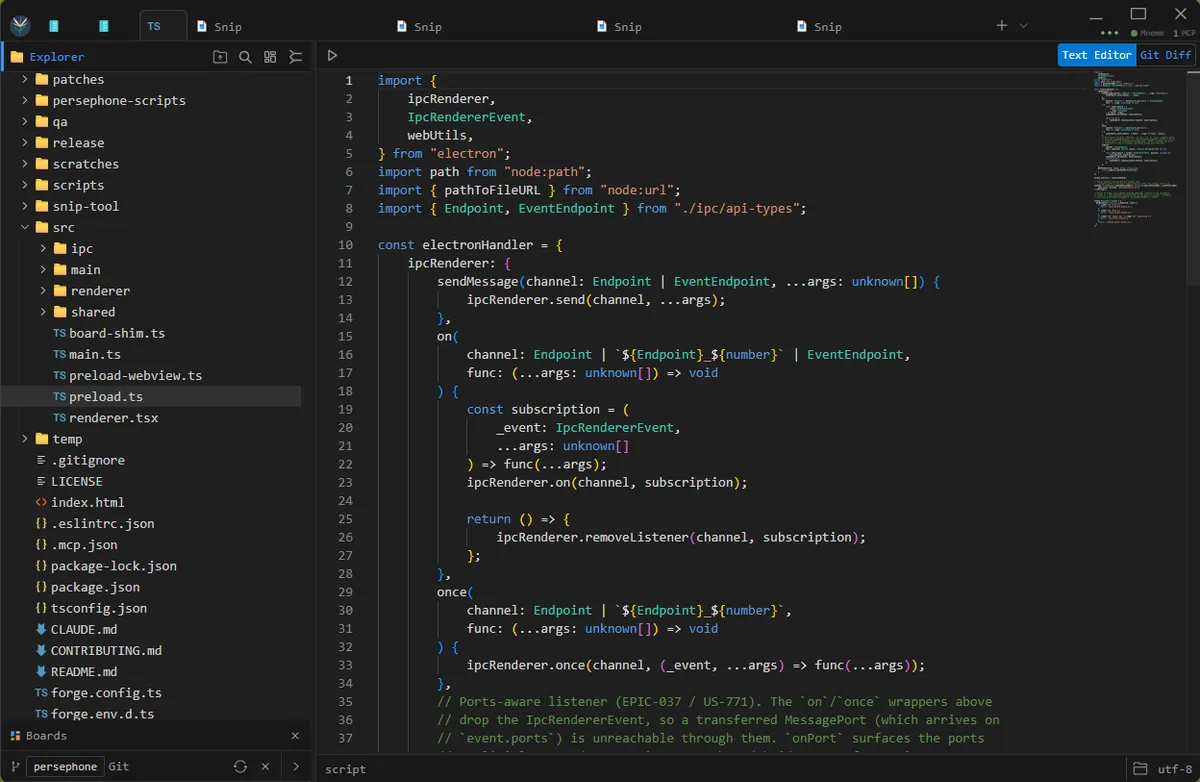Click the branch tree icon in Explorer header
The width and height of the screenshot is (1200, 782).
295,57
